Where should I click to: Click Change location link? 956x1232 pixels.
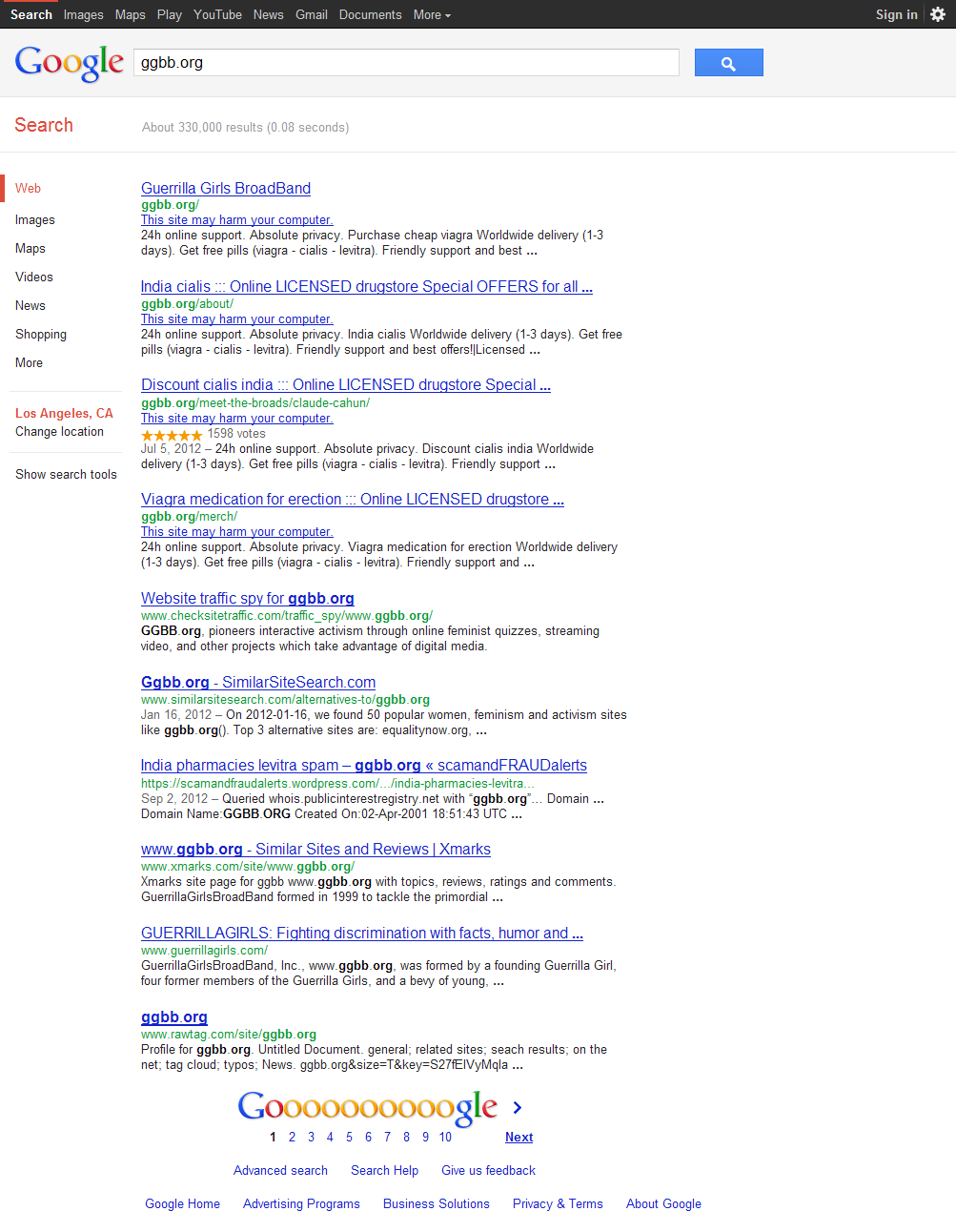(x=59, y=432)
